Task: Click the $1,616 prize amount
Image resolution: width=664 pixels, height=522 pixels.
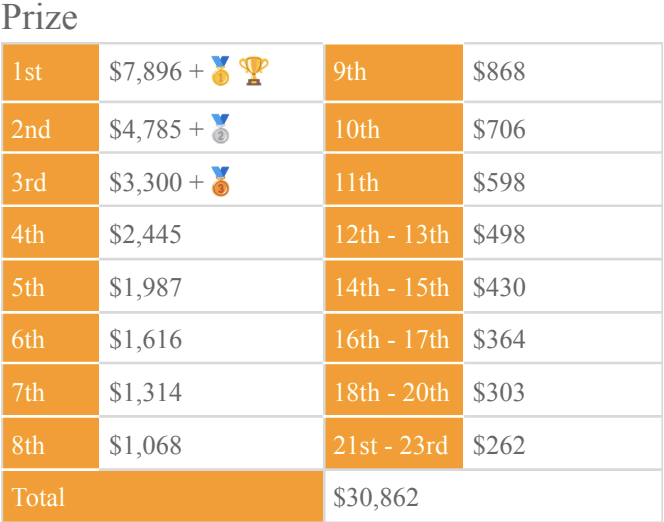Action: (146, 340)
